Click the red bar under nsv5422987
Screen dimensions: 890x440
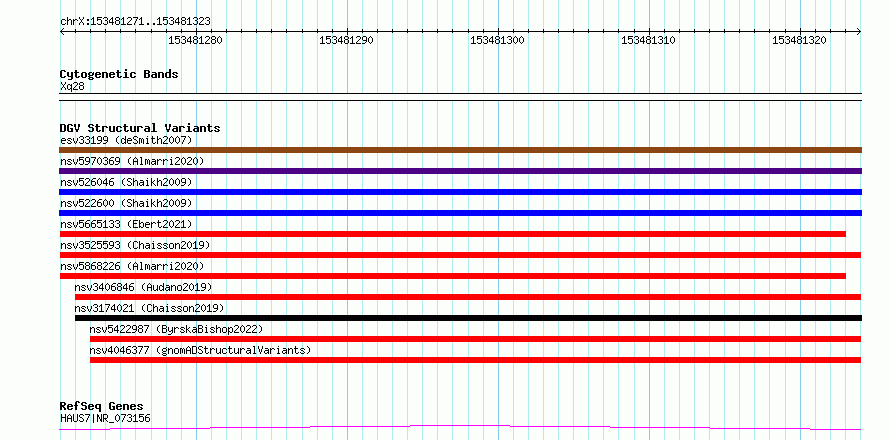[476, 339]
